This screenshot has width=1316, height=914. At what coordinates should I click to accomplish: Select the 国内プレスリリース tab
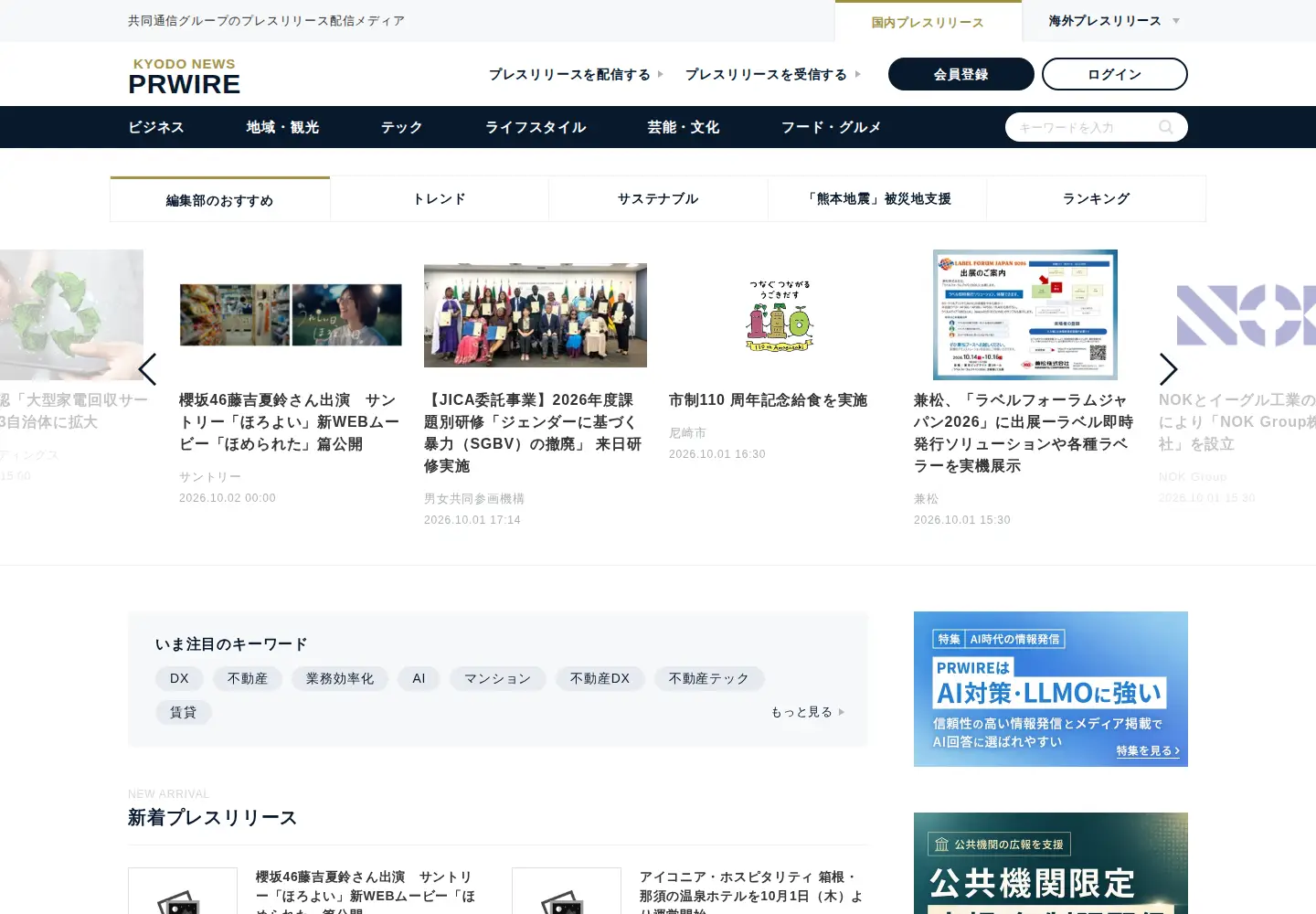[x=928, y=22]
